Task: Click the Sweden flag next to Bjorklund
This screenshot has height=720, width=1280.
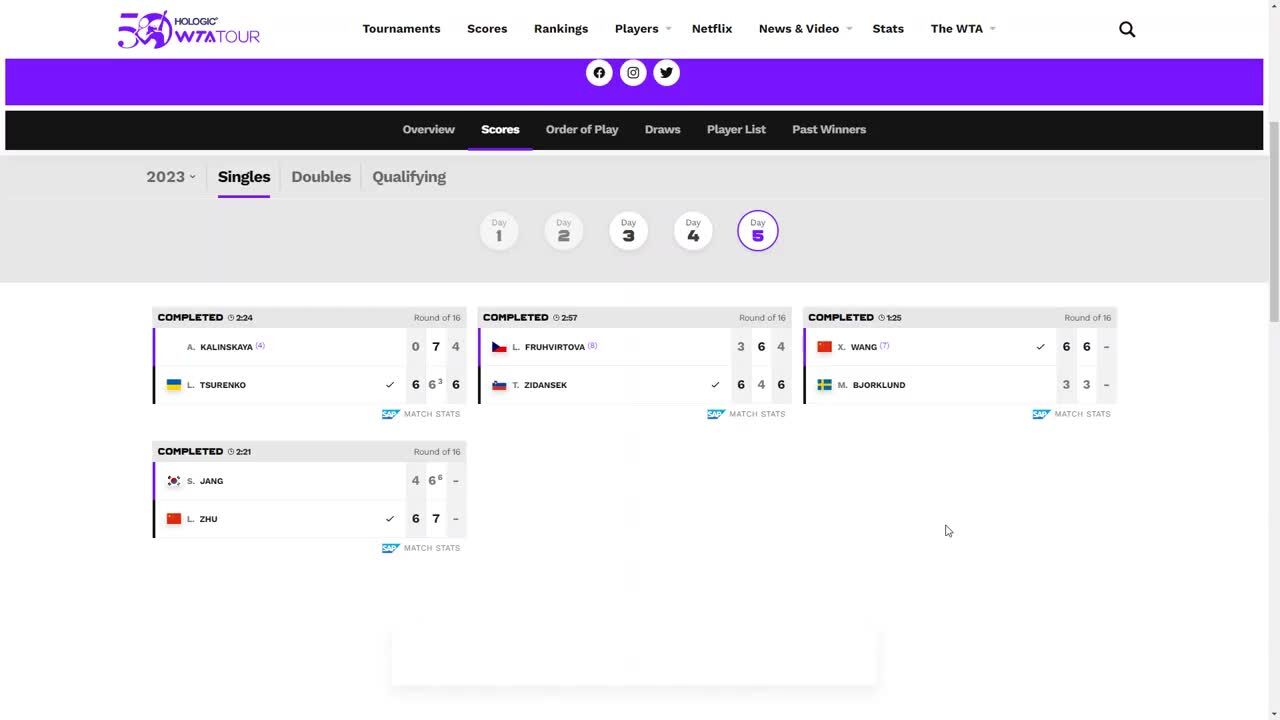Action: [824, 385]
